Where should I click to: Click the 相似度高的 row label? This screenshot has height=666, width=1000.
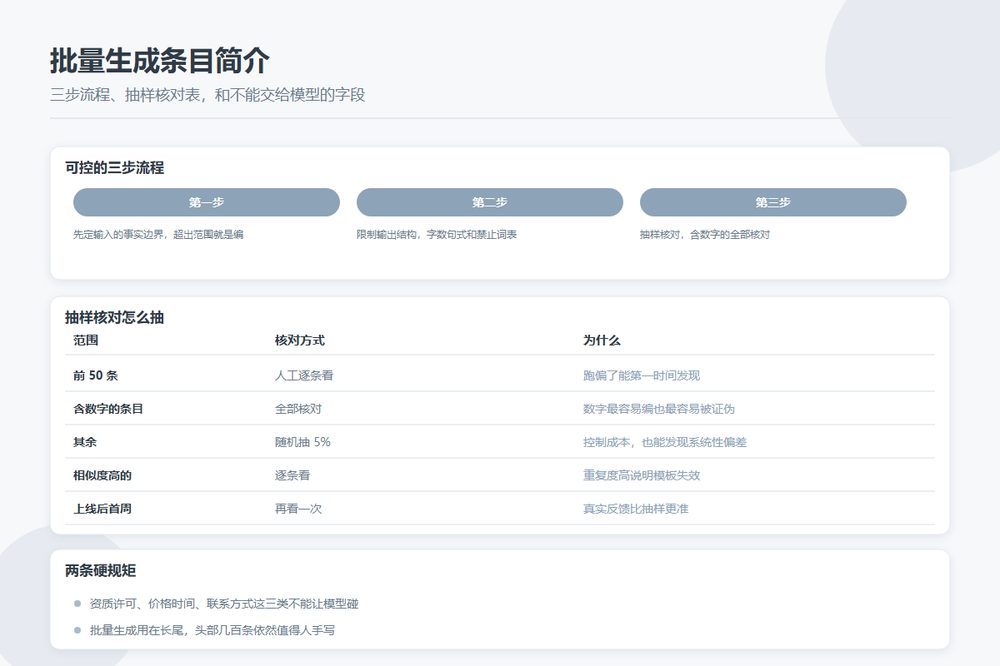[x=102, y=475]
